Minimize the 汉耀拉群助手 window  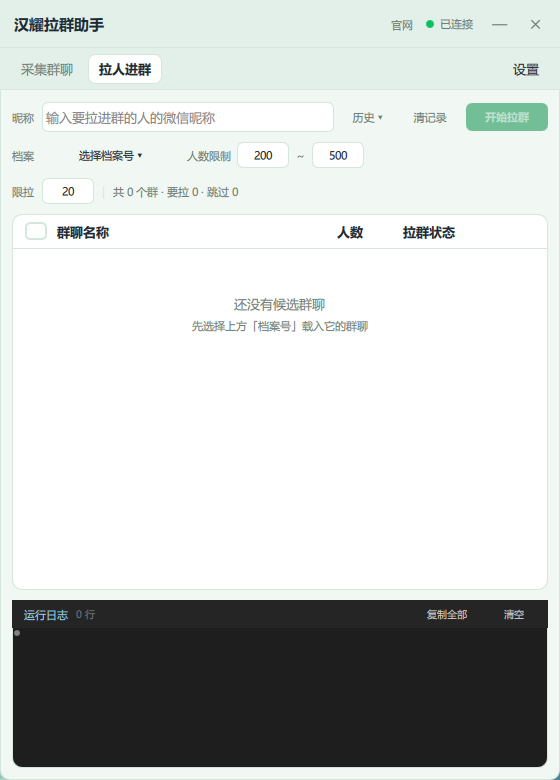[499, 24]
